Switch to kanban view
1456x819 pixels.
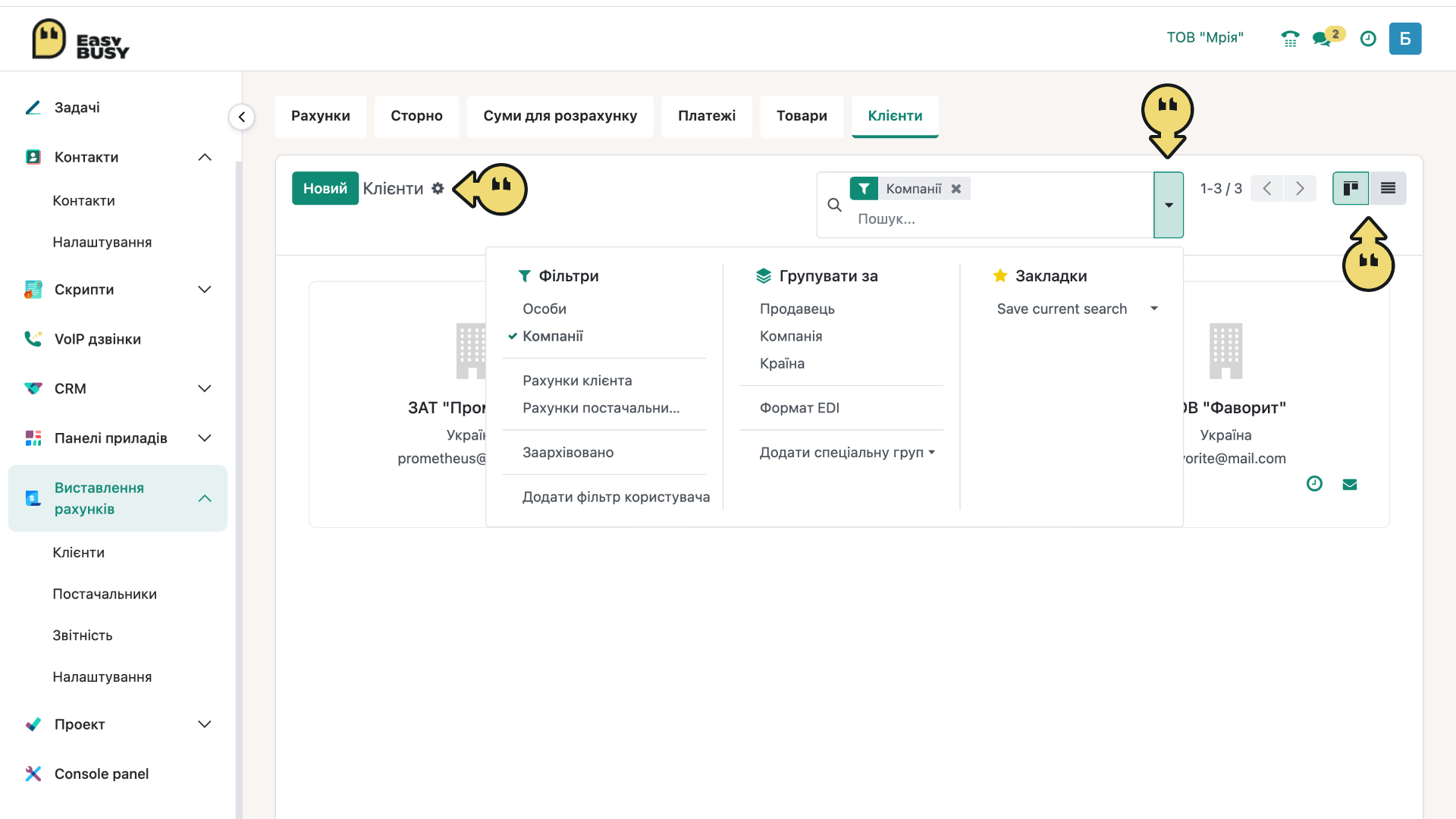(1351, 188)
